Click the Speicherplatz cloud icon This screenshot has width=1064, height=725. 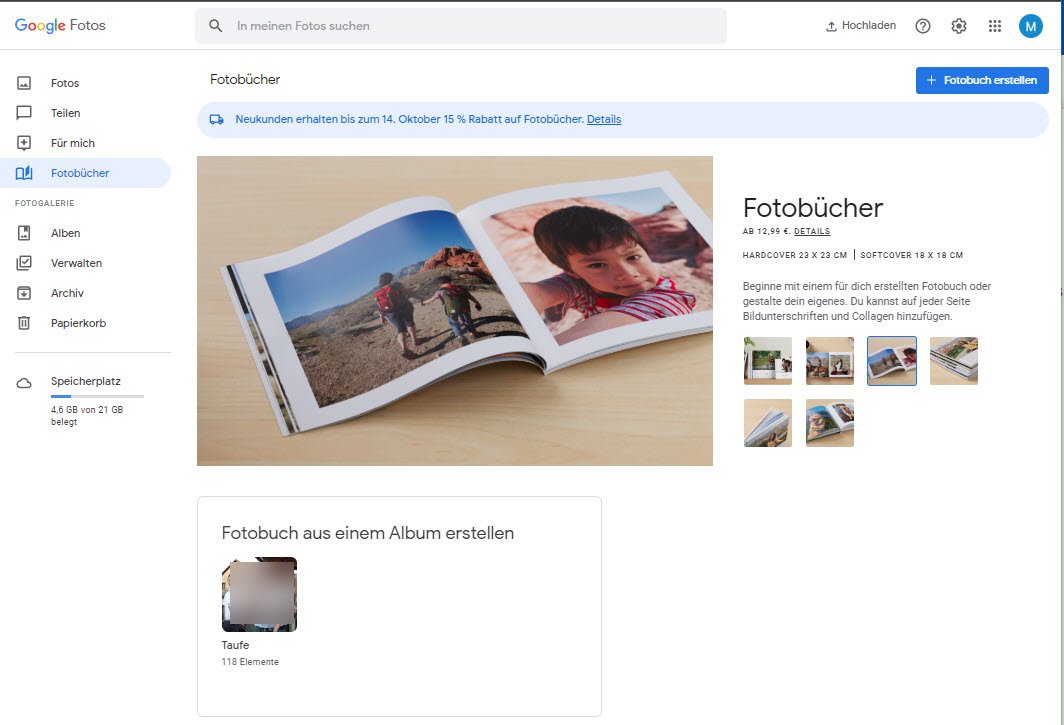tap(24, 384)
